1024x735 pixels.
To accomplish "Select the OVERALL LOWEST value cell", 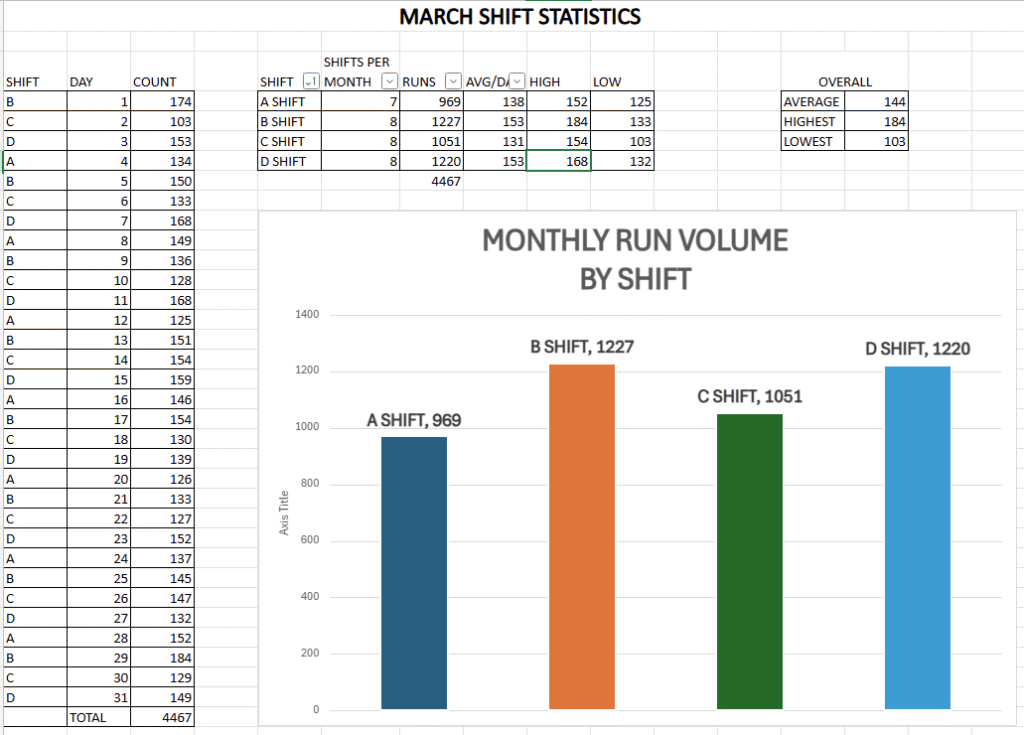I will 876,142.
